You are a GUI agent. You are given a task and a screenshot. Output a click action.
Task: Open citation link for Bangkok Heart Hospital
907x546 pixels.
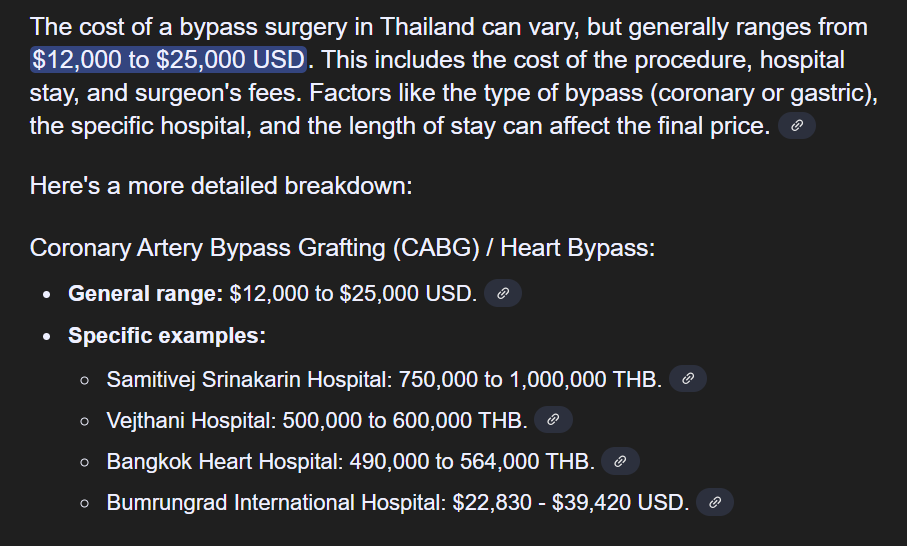tap(620, 461)
